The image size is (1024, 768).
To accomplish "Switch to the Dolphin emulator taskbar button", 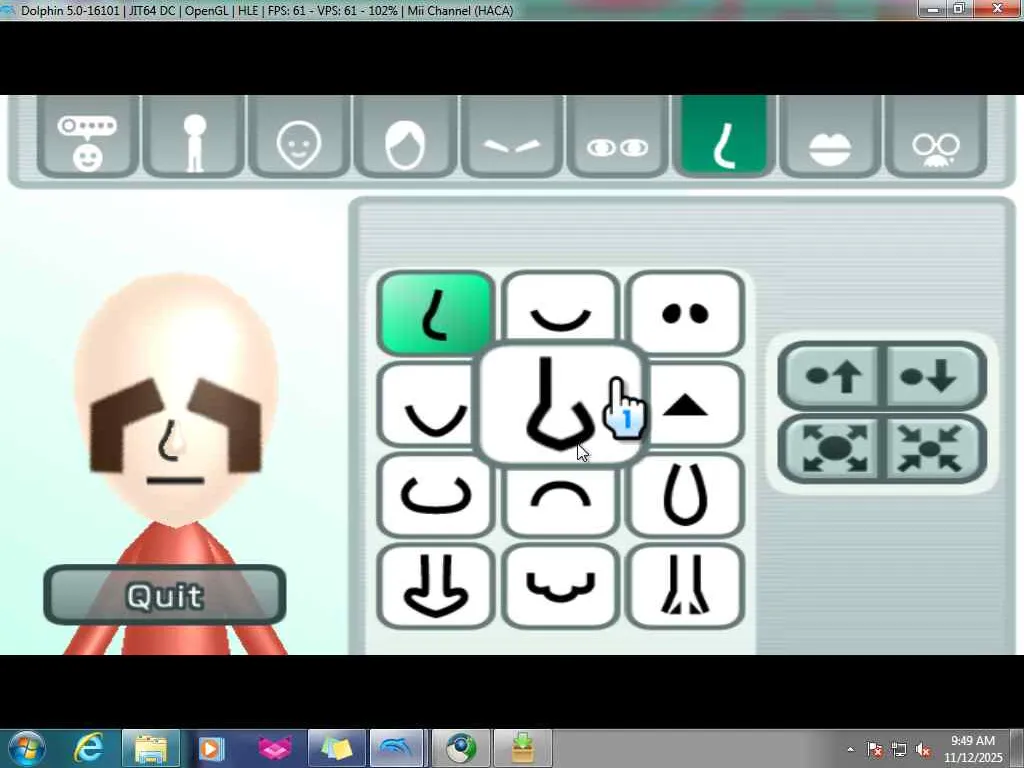I will click(x=397, y=748).
